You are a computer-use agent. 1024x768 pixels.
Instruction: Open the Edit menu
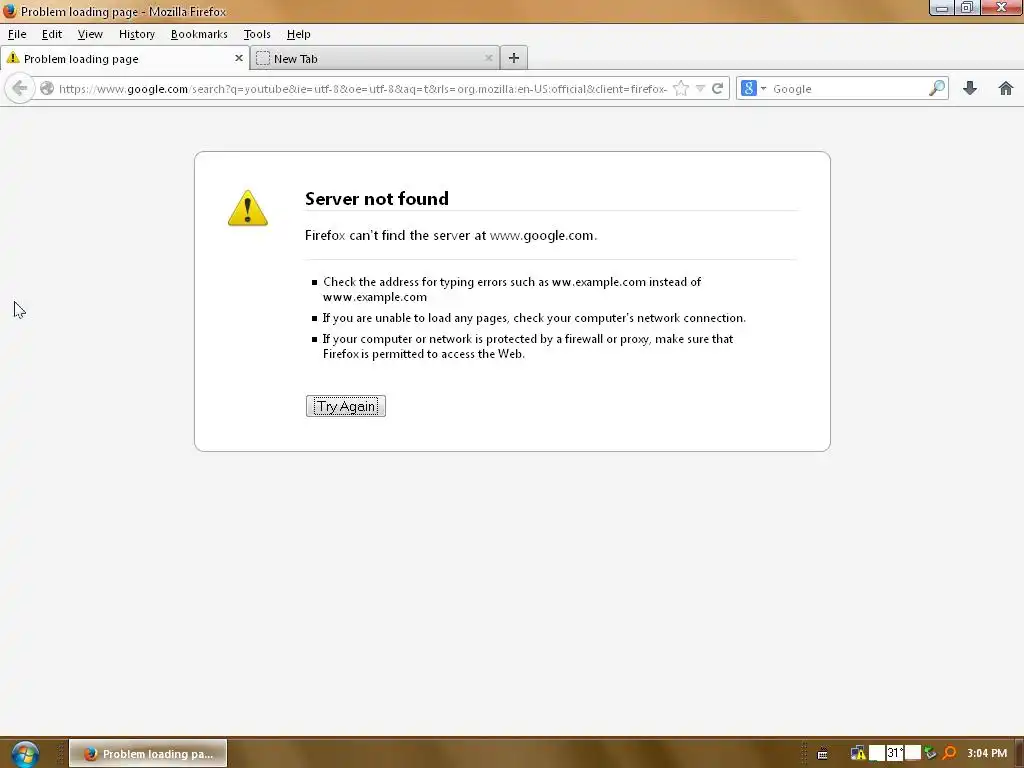52,34
